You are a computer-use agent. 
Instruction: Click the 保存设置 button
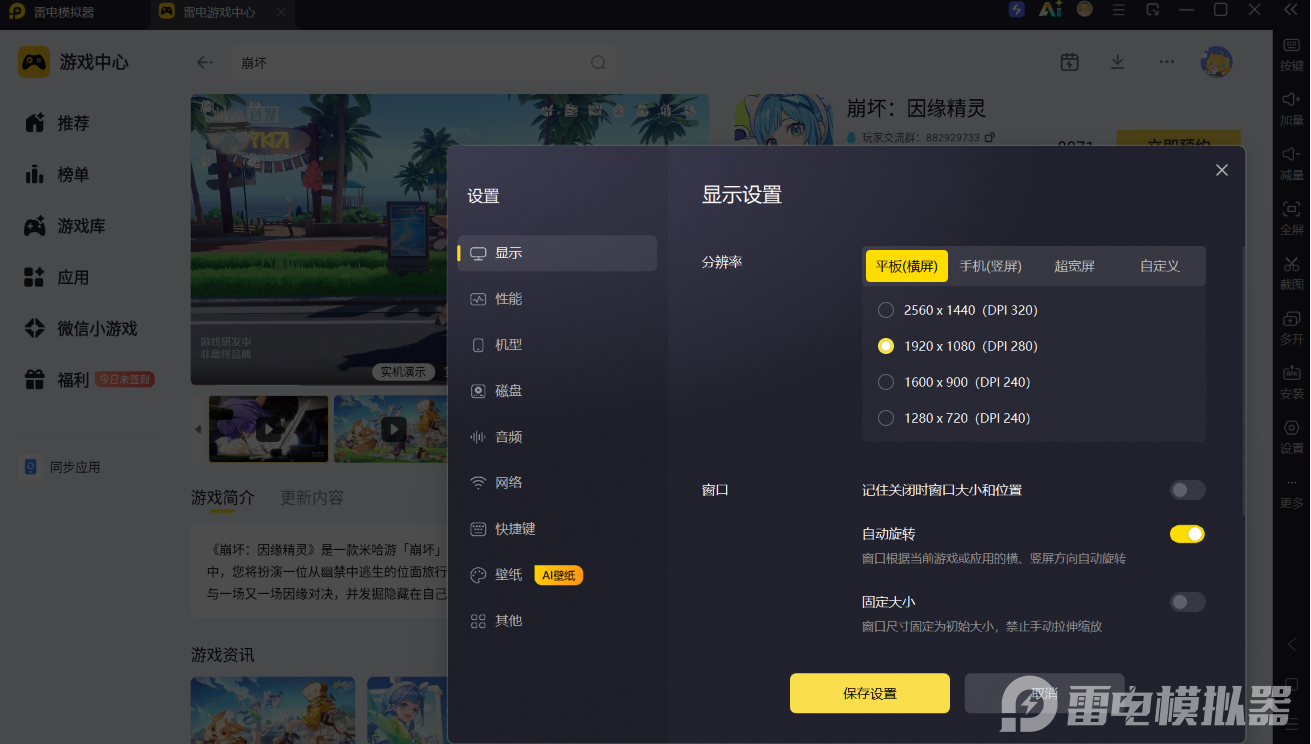tap(870, 693)
